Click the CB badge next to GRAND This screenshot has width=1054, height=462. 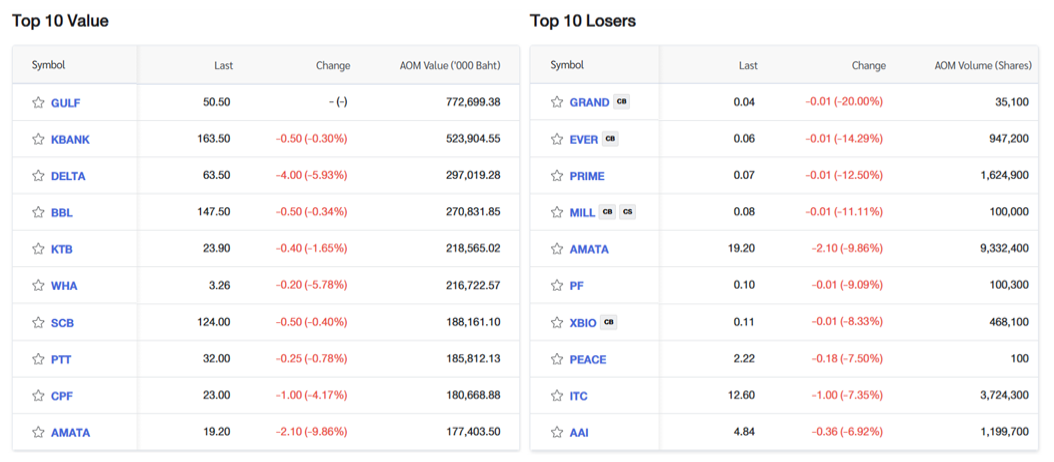pyautogui.click(x=622, y=102)
